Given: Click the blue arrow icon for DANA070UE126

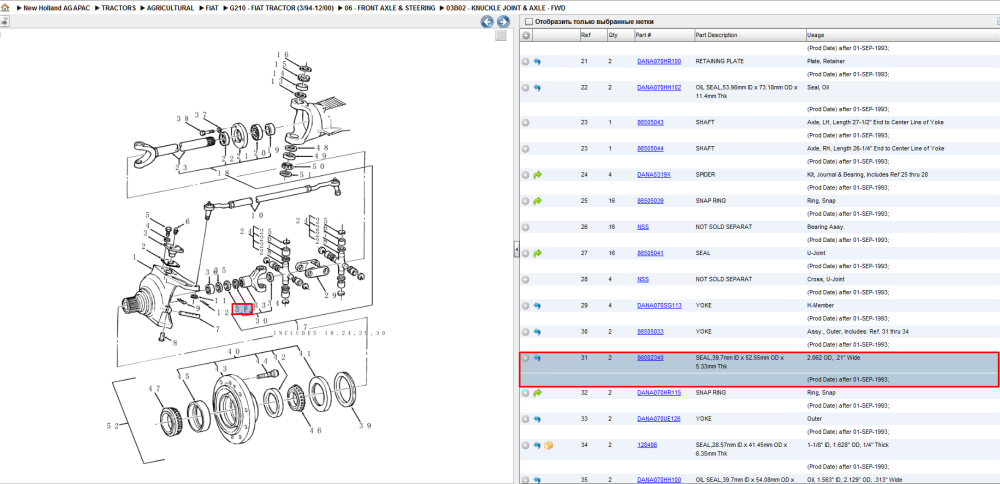Looking at the screenshot, I should tap(537, 419).
